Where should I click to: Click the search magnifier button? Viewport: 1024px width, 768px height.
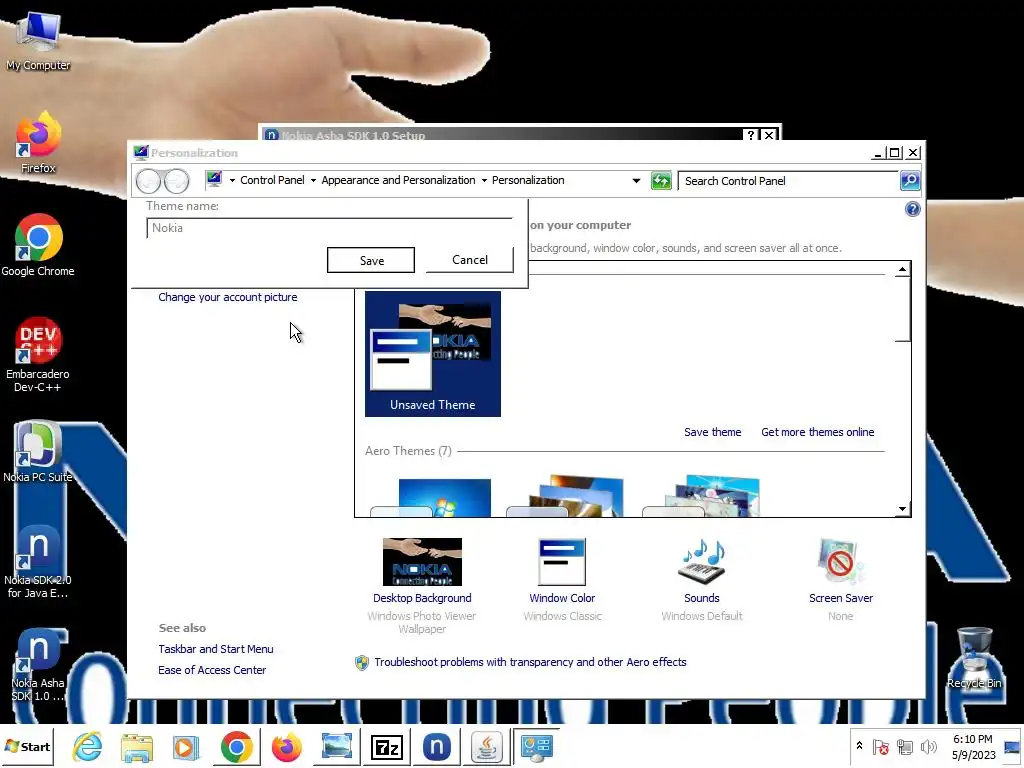click(x=910, y=181)
